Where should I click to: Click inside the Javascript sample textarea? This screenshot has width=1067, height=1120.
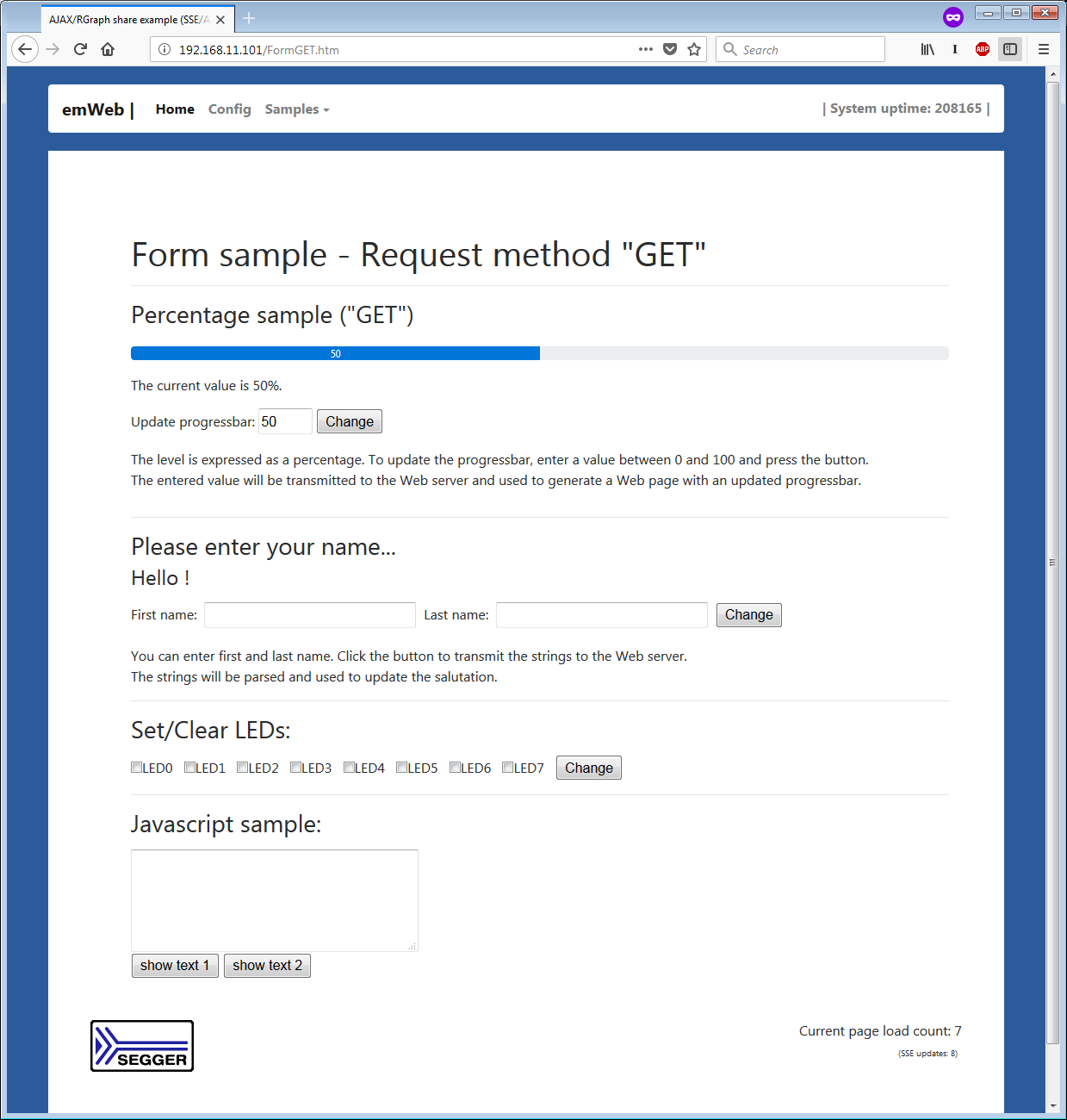(275, 900)
